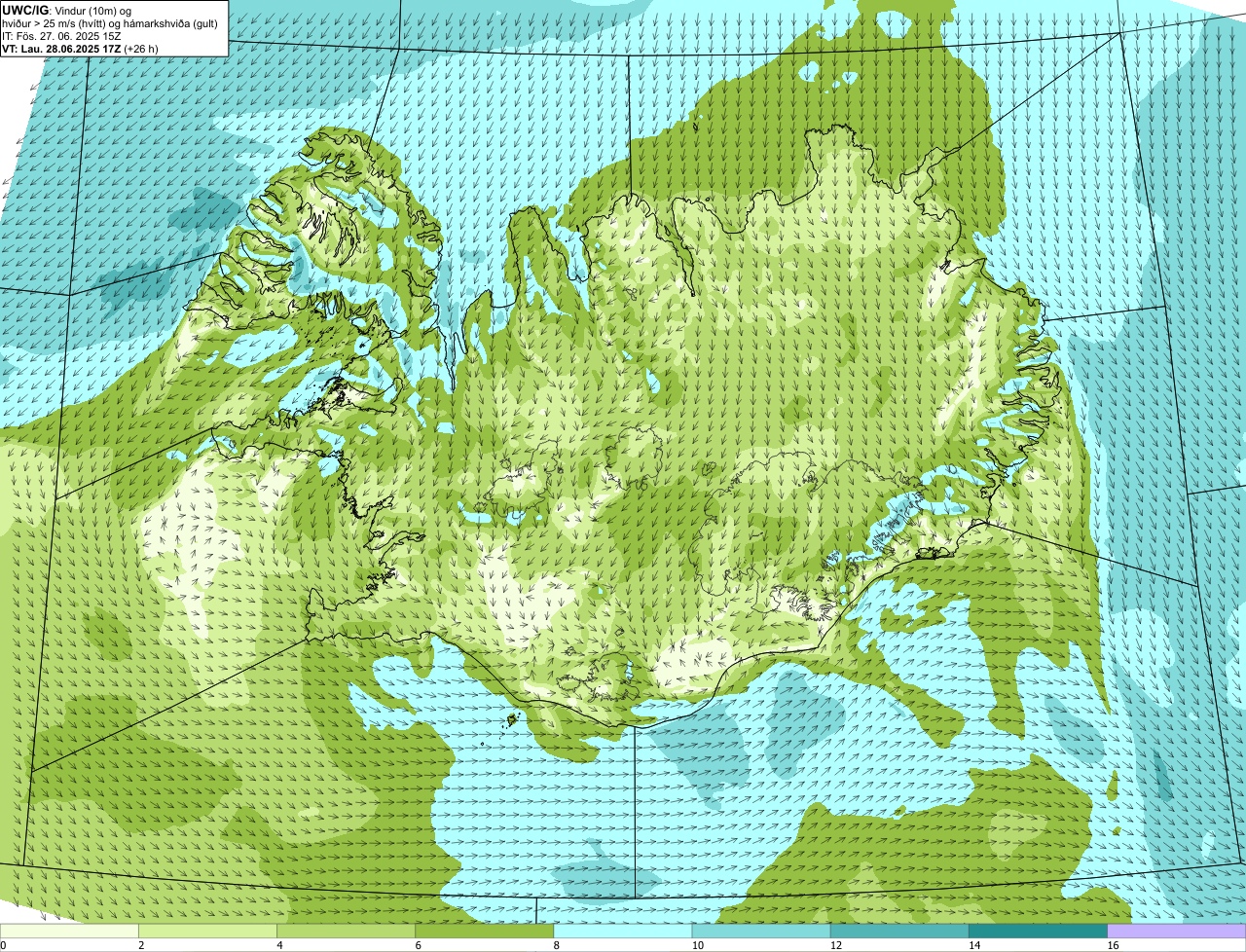This screenshot has height=952, width=1246.
Task: Click the "IT: Fös. 27. 06. 2025 15Z" line
Action: click(61, 35)
